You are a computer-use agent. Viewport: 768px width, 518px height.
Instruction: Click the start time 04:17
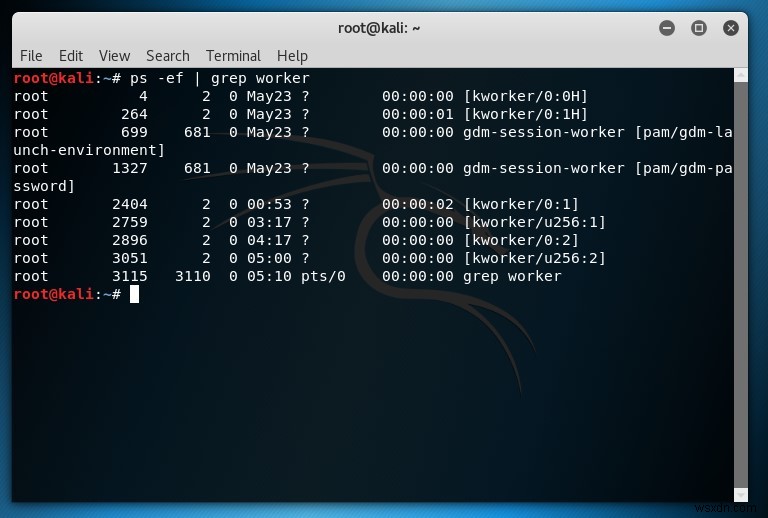point(269,240)
